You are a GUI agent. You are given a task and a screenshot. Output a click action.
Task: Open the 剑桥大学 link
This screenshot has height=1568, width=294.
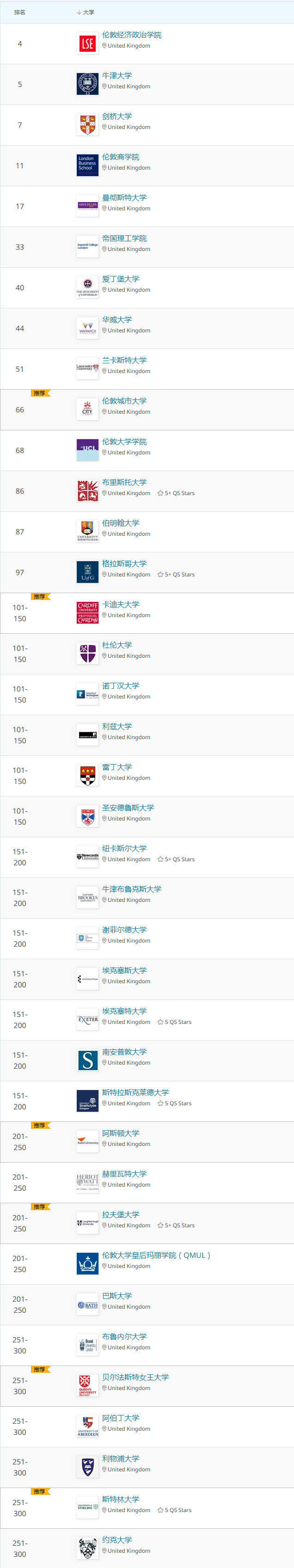(x=117, y=116)
